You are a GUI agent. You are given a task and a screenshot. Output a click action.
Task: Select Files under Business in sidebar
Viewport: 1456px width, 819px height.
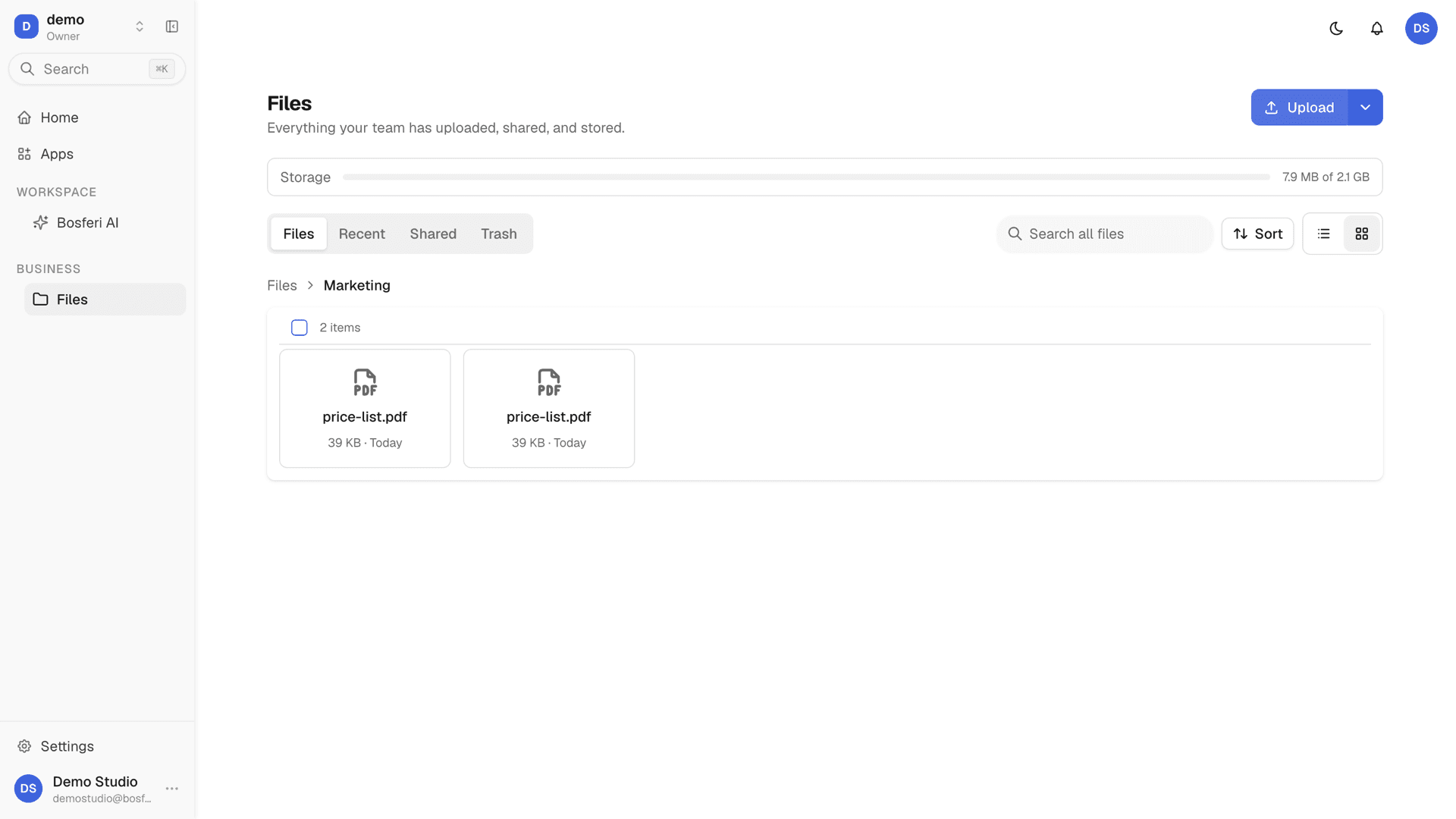[105, 300]
